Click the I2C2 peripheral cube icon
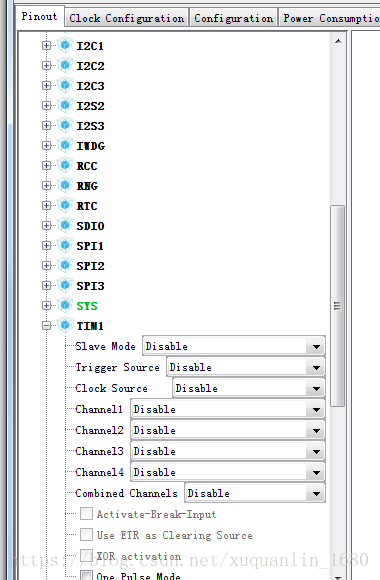 tap(65, 65)
